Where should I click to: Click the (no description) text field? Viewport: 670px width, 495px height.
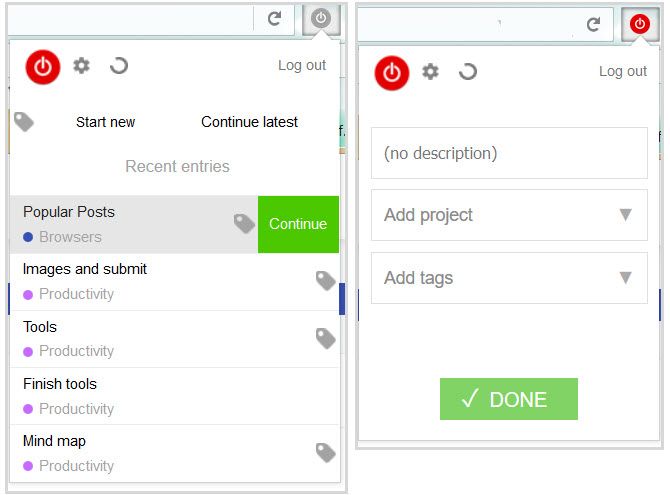pyautogui.click(x=509, y=153)
